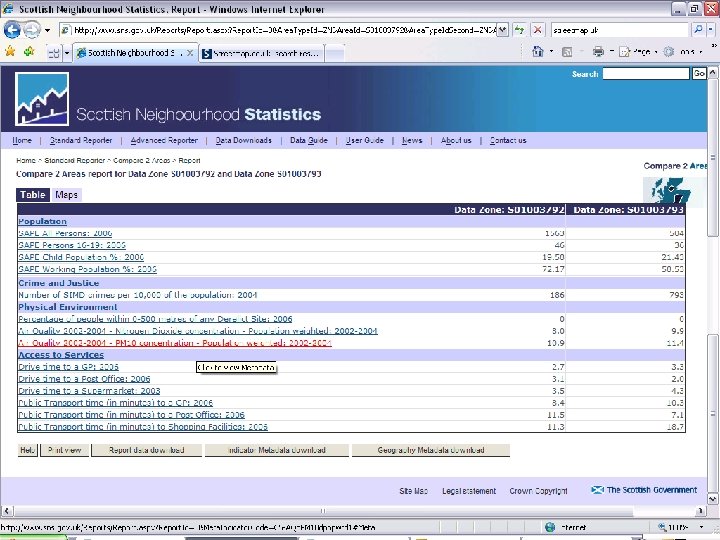Open Home in the site navigation
720x540 pixels.
(x=22, y=141)
